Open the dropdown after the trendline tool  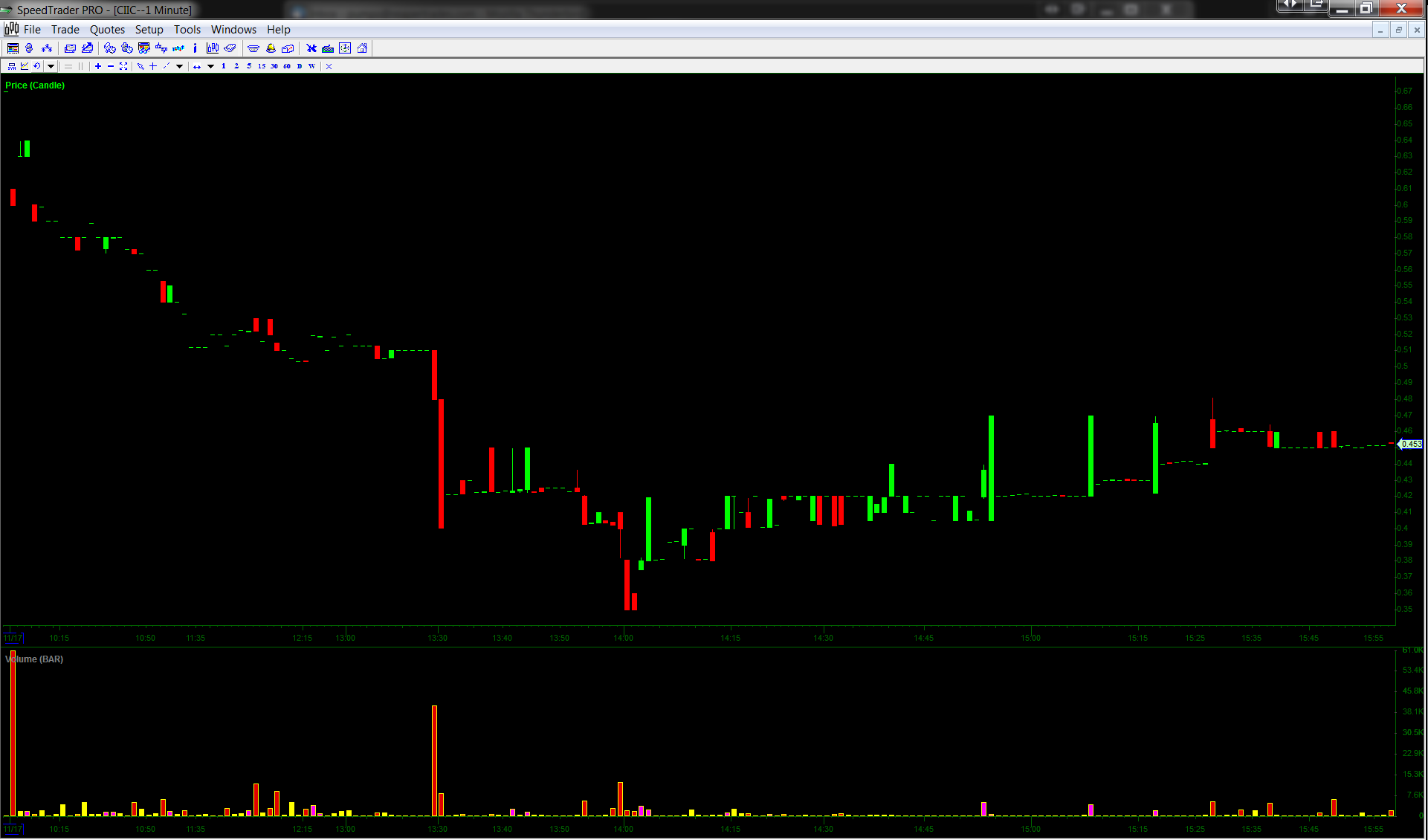(180, 66)
